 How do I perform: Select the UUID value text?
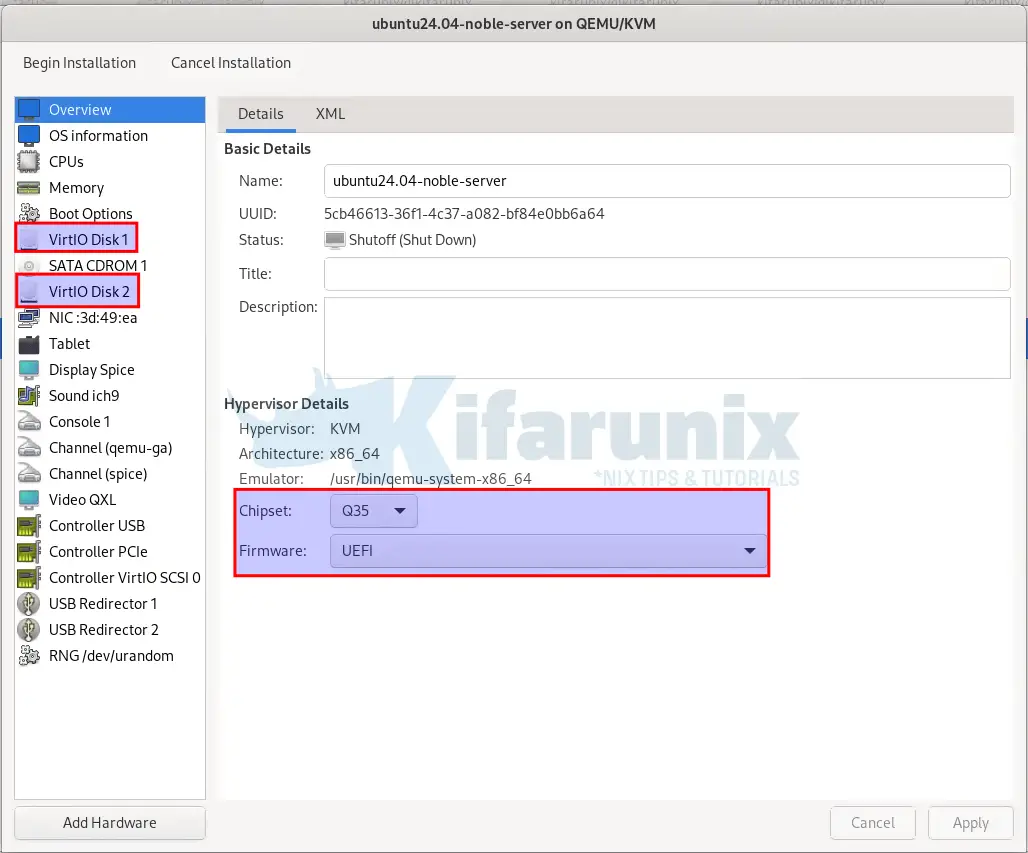coord(464,214)
